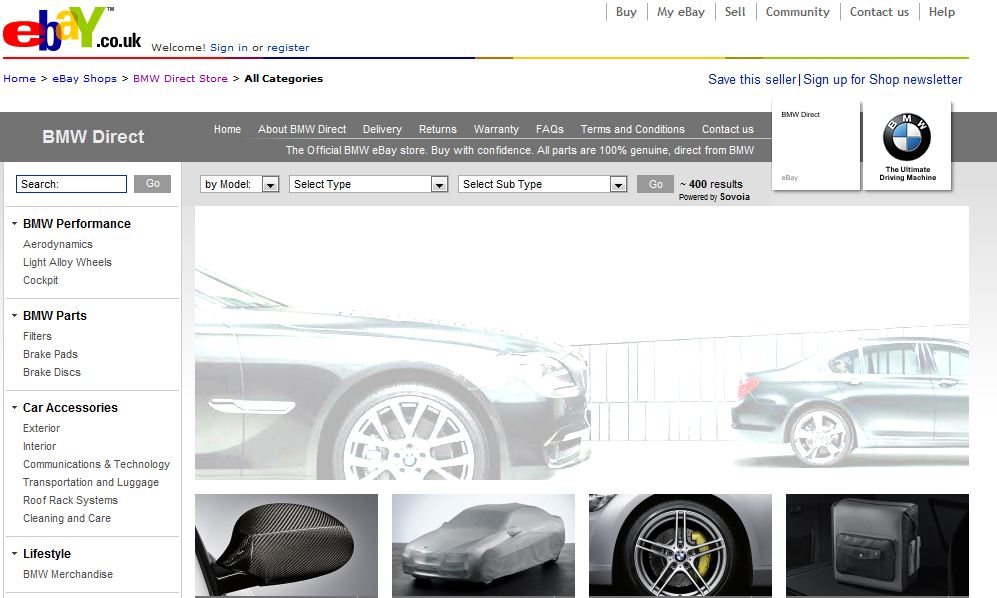Open the carbon mirror cap thumbnail
Viewport: 997px width, 598px height.
pos(286,545)
